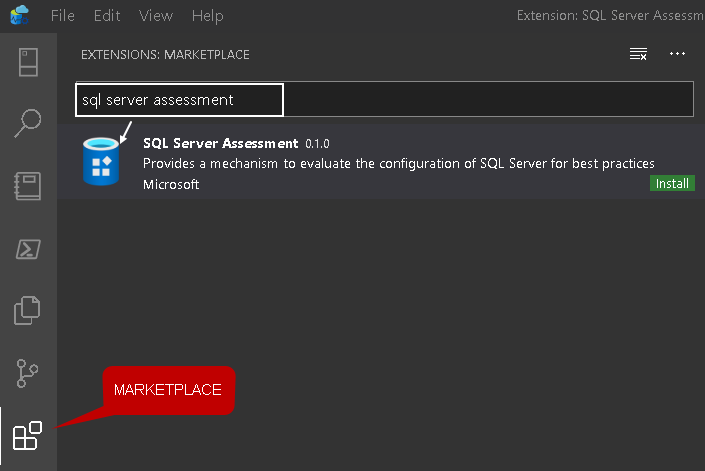Open the Search magnifier view
Screen dimensions: 705x471
(28, 123)
